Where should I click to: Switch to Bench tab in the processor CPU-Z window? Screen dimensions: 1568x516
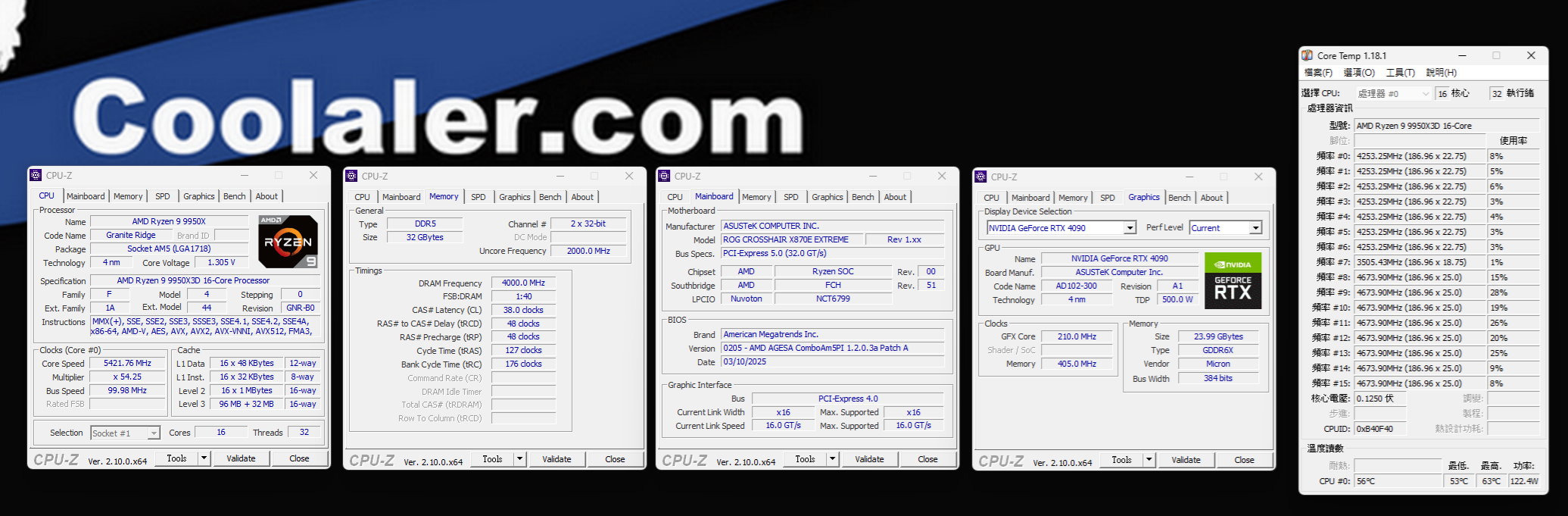(235, 196)
